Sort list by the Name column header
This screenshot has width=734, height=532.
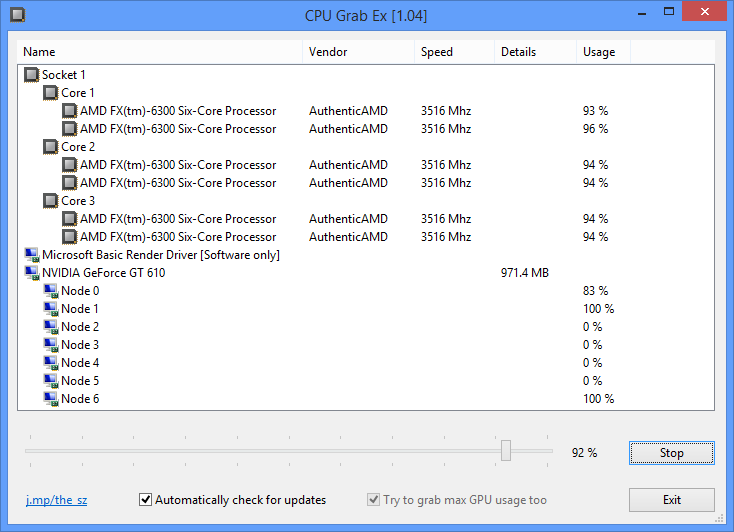[160, 52]
